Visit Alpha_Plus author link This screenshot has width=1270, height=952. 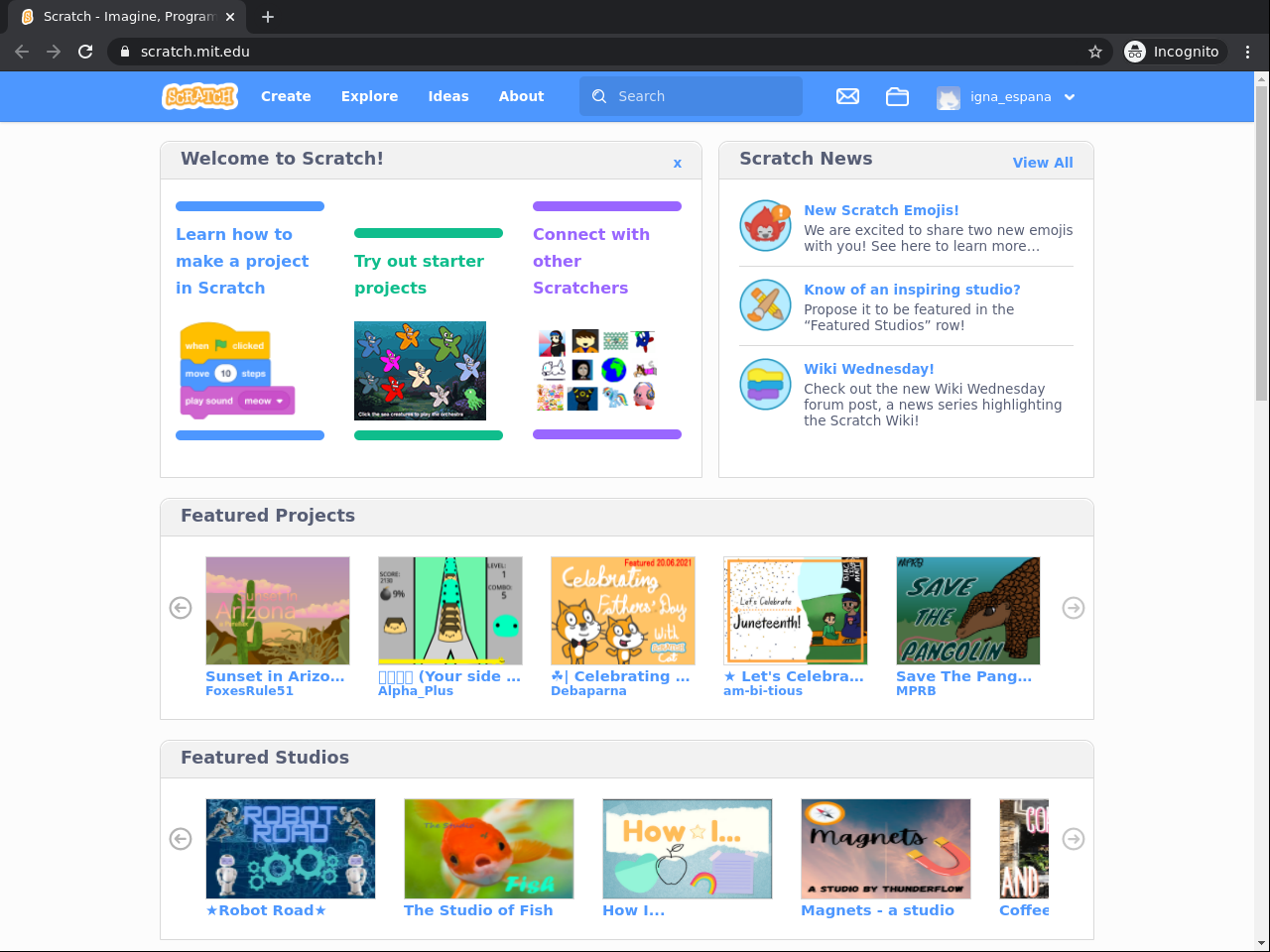pos(416,691)
